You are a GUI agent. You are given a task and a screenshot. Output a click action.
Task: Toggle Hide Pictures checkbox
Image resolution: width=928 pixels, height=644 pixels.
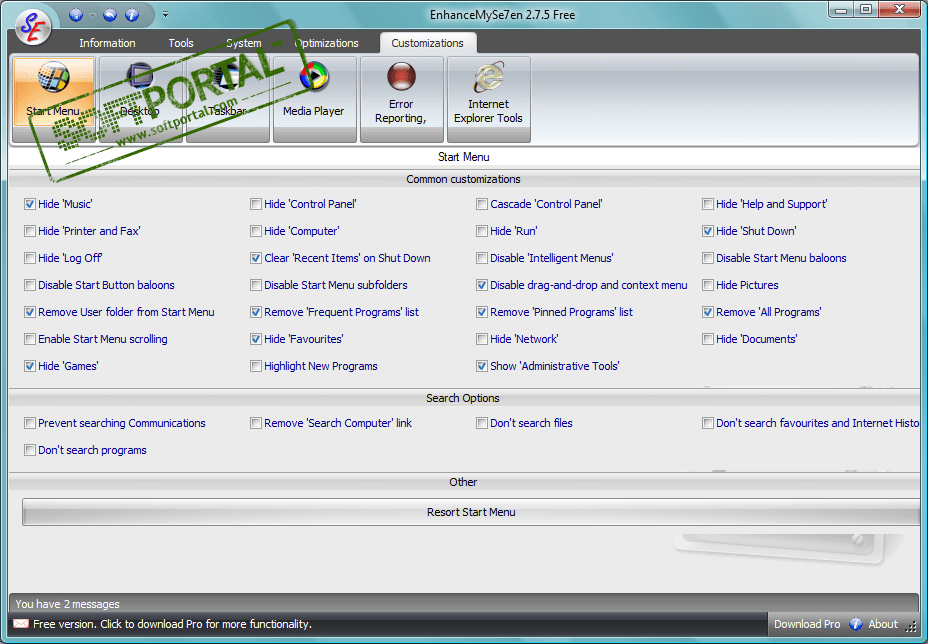(x=708, y=285)
